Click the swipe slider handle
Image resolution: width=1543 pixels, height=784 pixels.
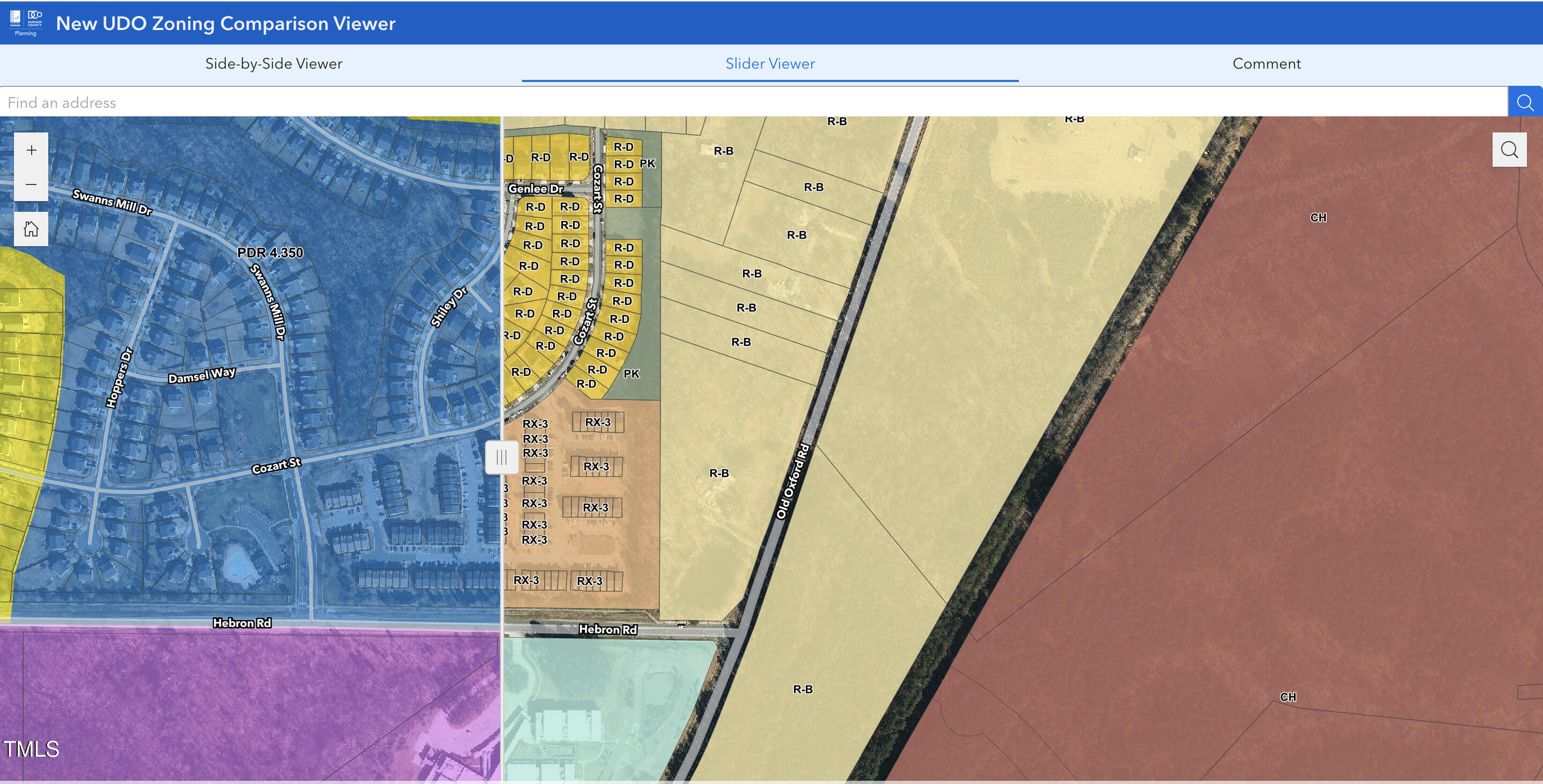[x=501, y=457]
